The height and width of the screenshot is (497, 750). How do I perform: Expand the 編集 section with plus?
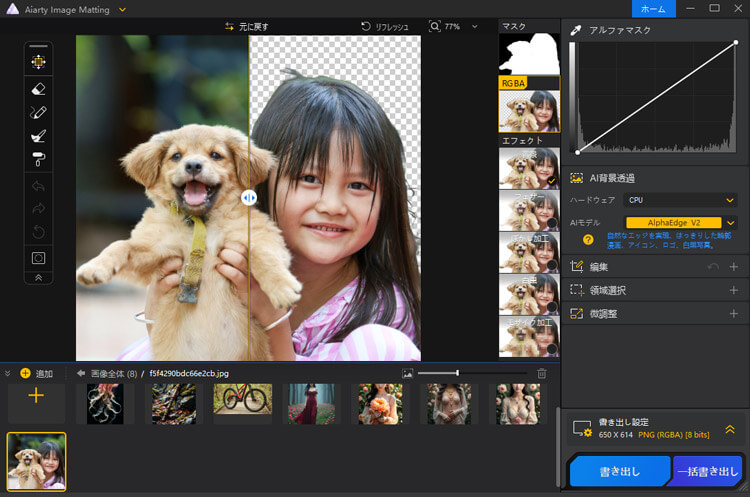734,266
